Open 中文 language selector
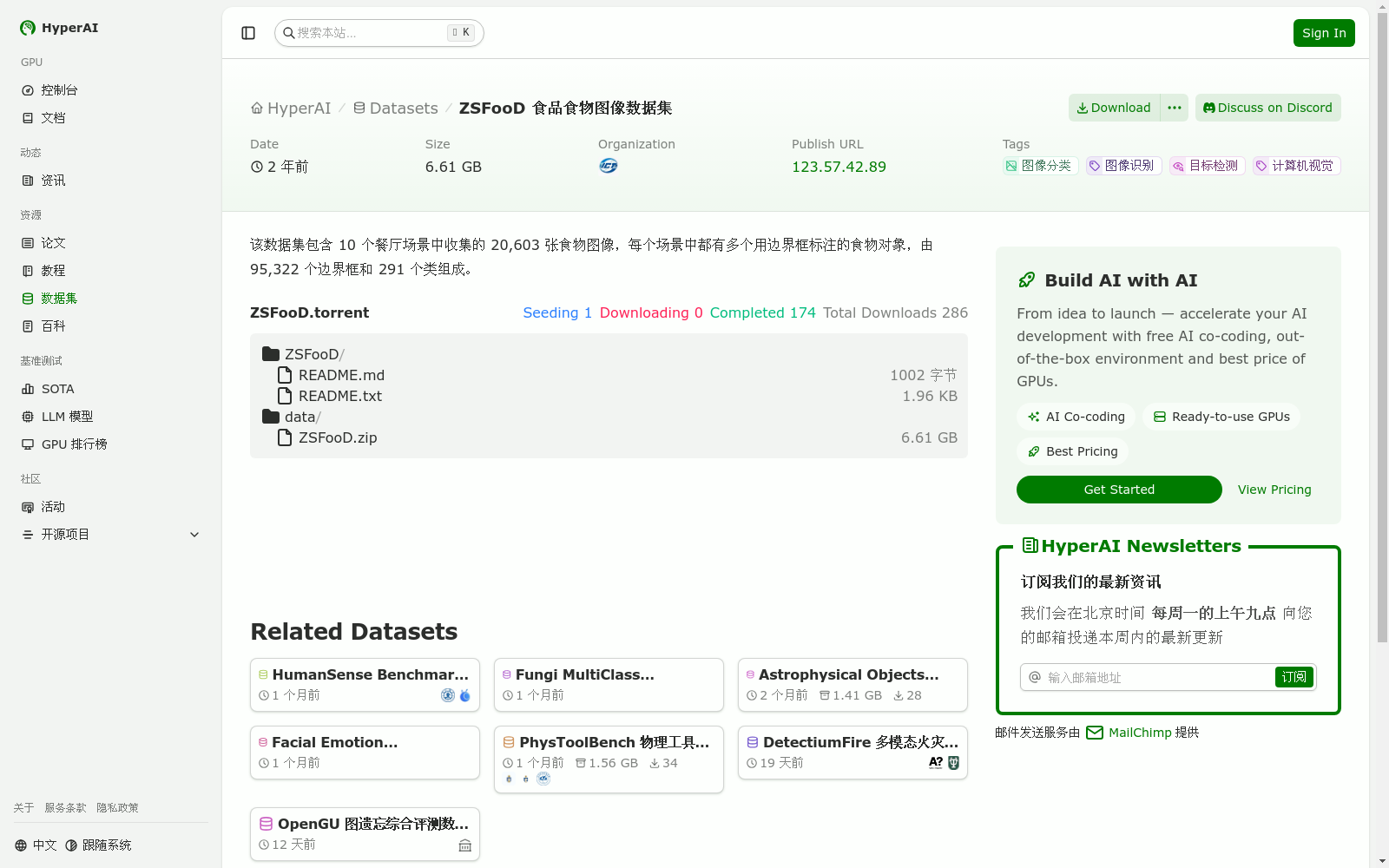 click(36, 845)
